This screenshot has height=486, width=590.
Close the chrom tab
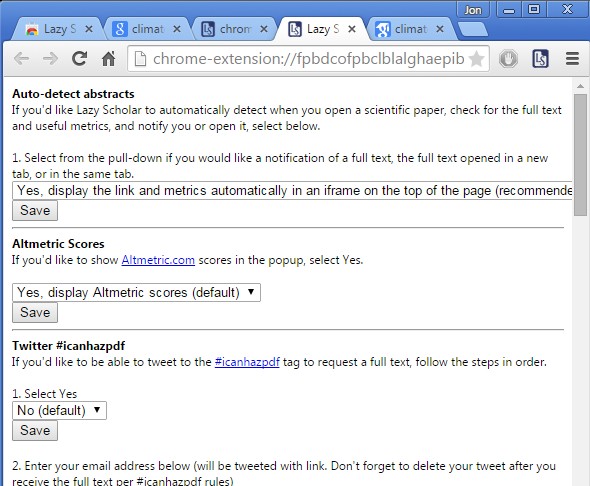click(x=264, y=29)
